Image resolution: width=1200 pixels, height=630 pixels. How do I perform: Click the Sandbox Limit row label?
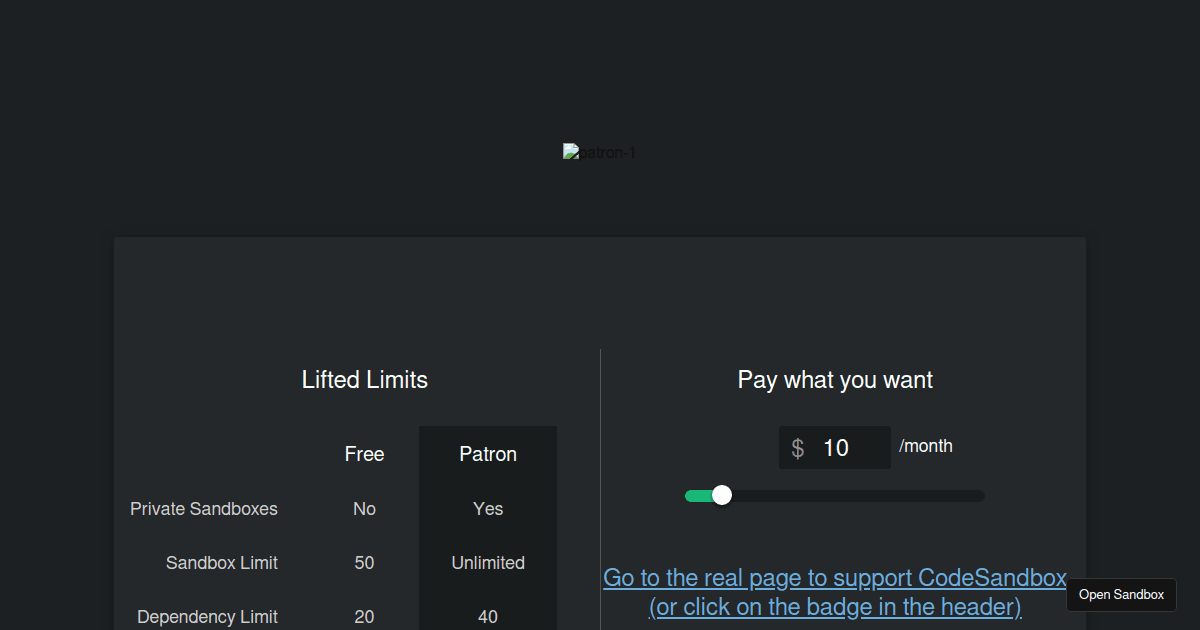tap(222, 563)
